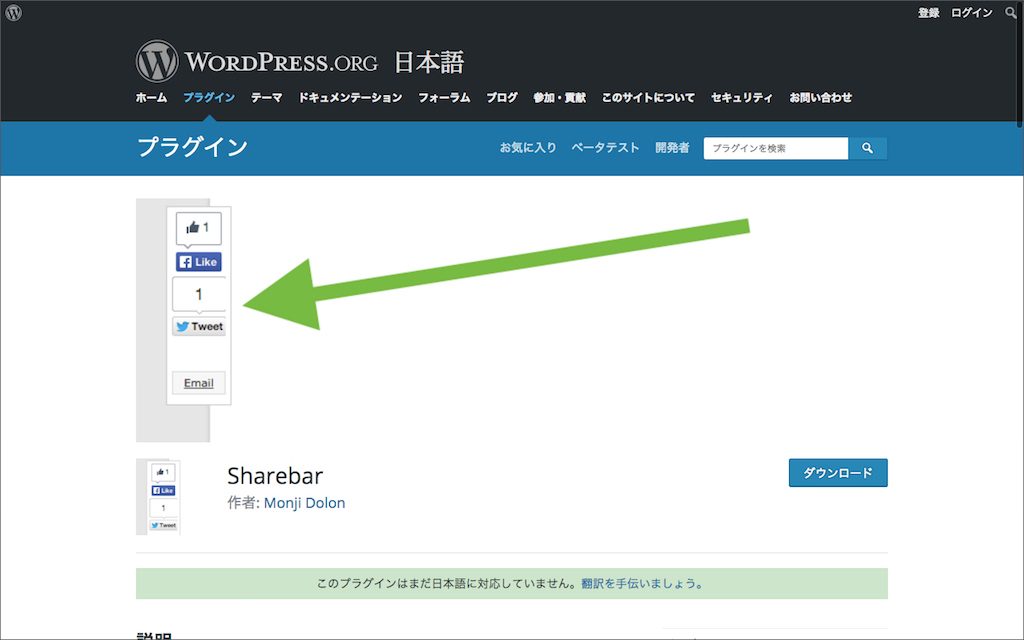The width and height of the screenshot is (1024, 640).
Task: Click the tweet count box showing 1
Action: click(x=199, y=295)
